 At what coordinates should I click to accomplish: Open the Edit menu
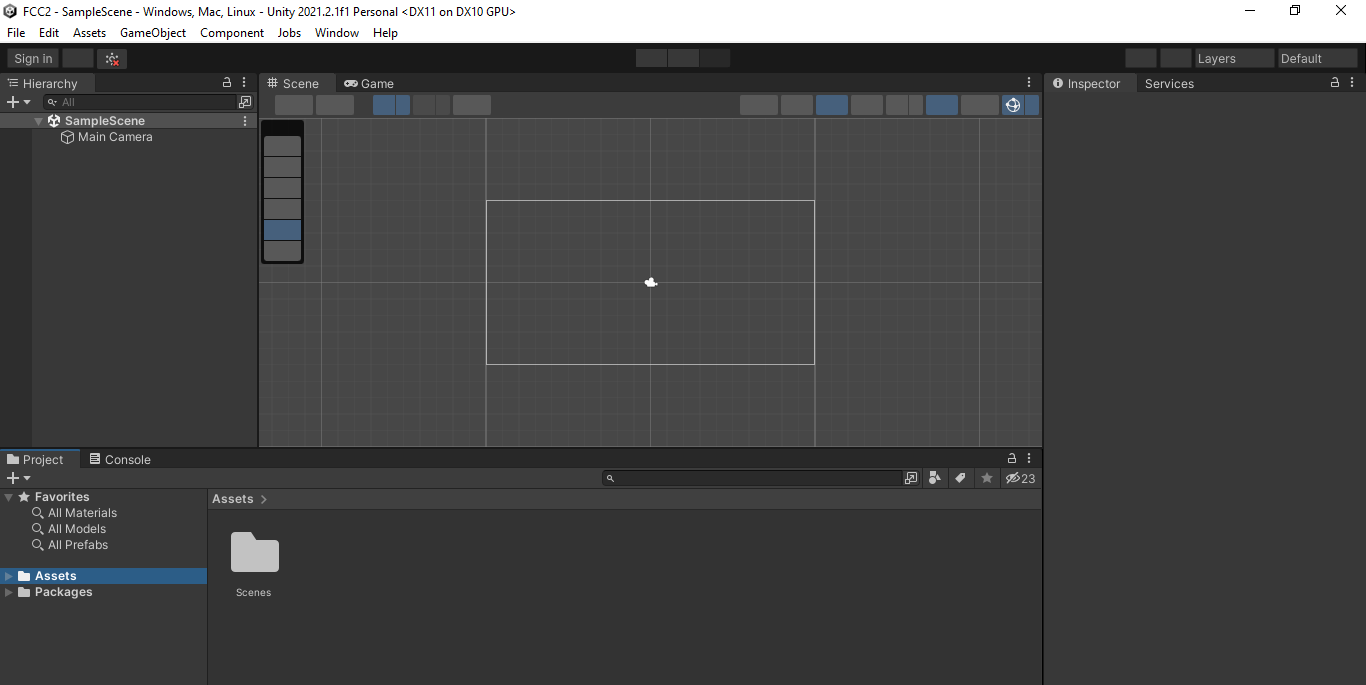click(x=49, y=33)
